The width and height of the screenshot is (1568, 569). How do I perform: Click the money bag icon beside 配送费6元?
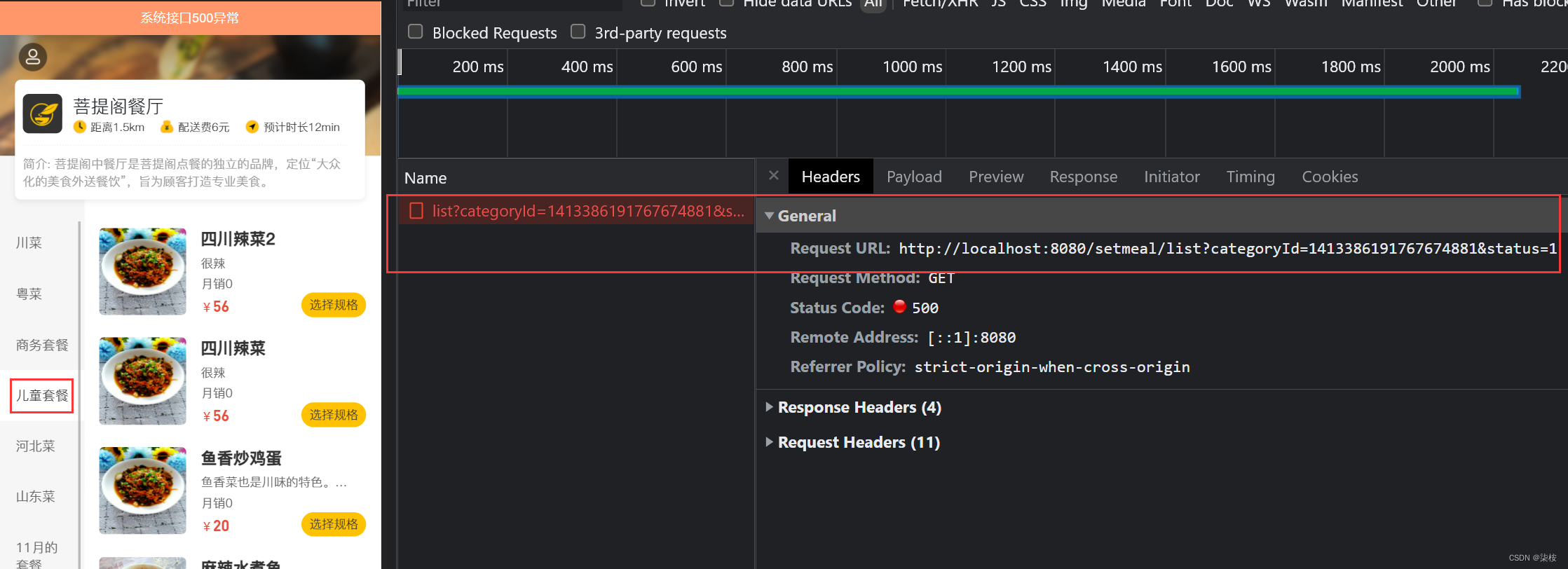(167, 127)
